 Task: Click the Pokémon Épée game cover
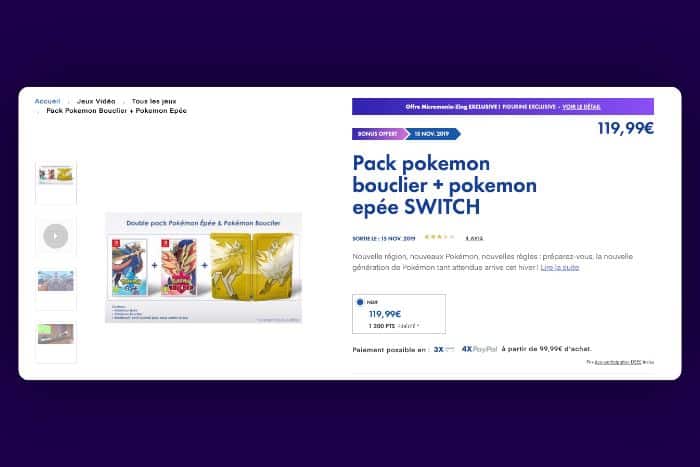coord(129,268)
